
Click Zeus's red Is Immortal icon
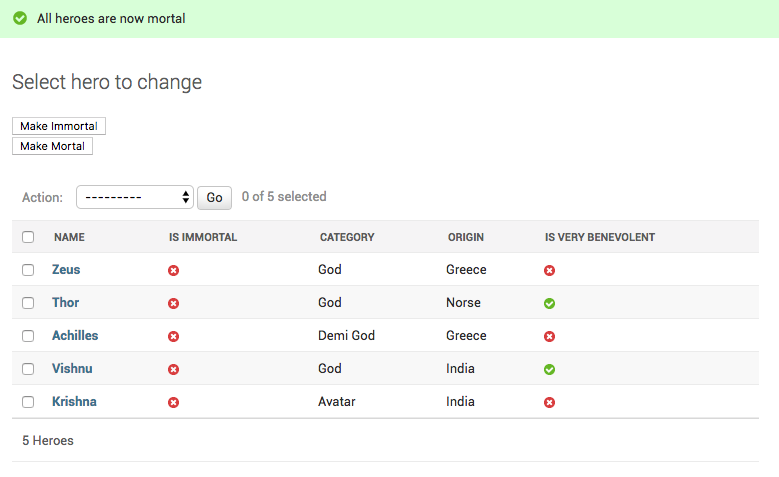(173, 271)
